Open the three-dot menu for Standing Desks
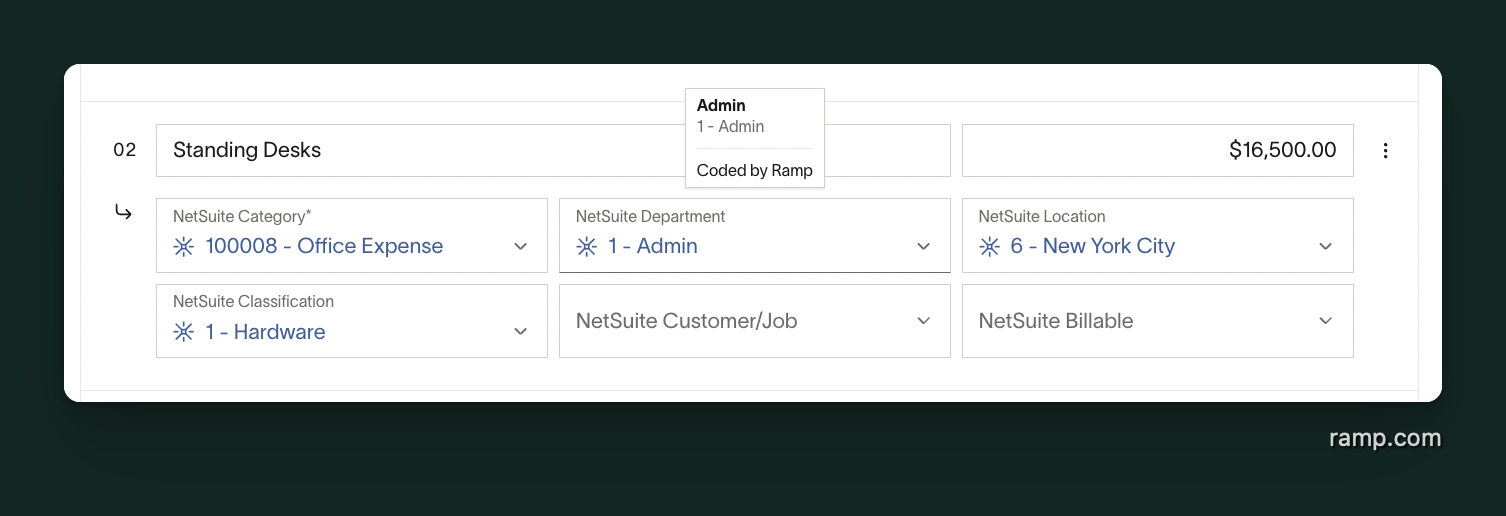This screenshot has height=516, width=1506. (x=1385, y=151)
